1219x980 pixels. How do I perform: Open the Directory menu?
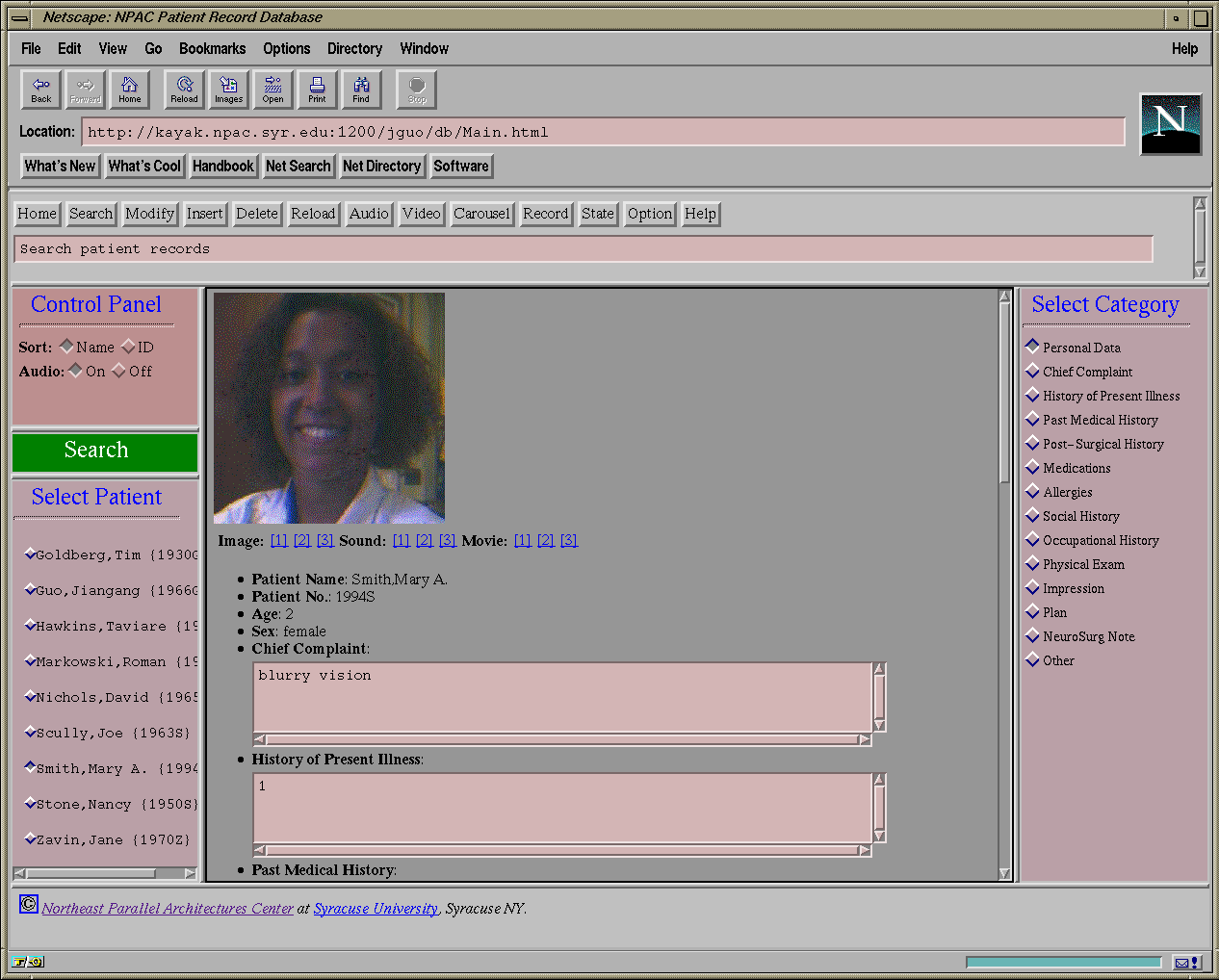click(x=354, y=48)
